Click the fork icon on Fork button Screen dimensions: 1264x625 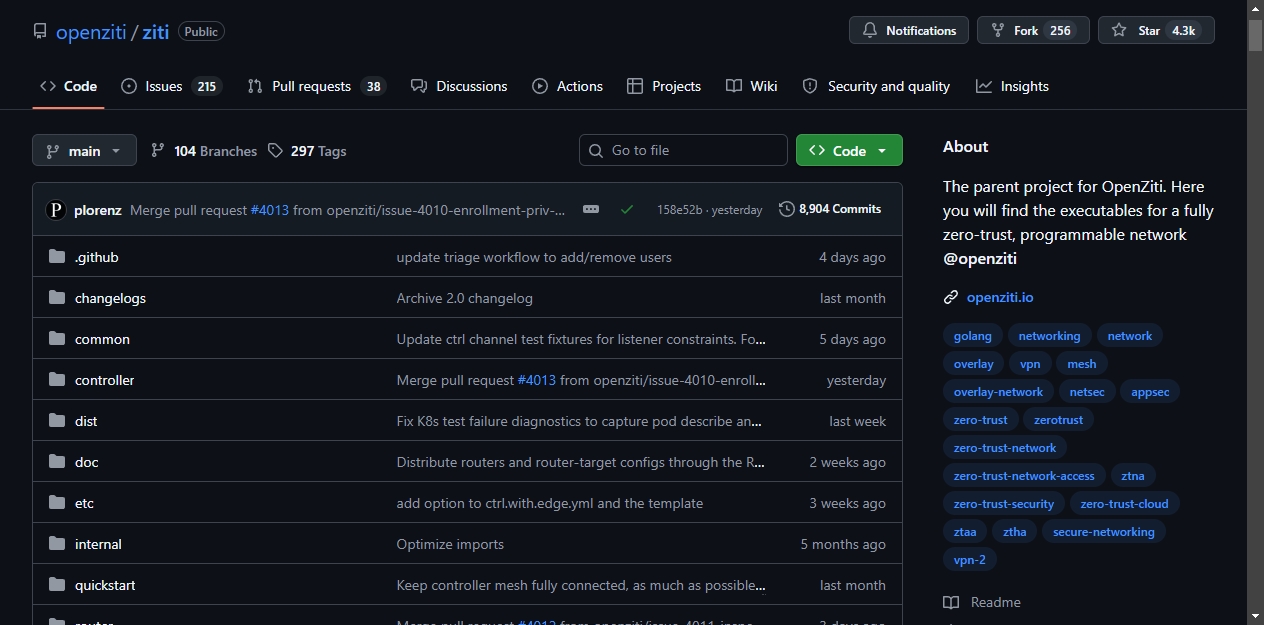[998, 31]
